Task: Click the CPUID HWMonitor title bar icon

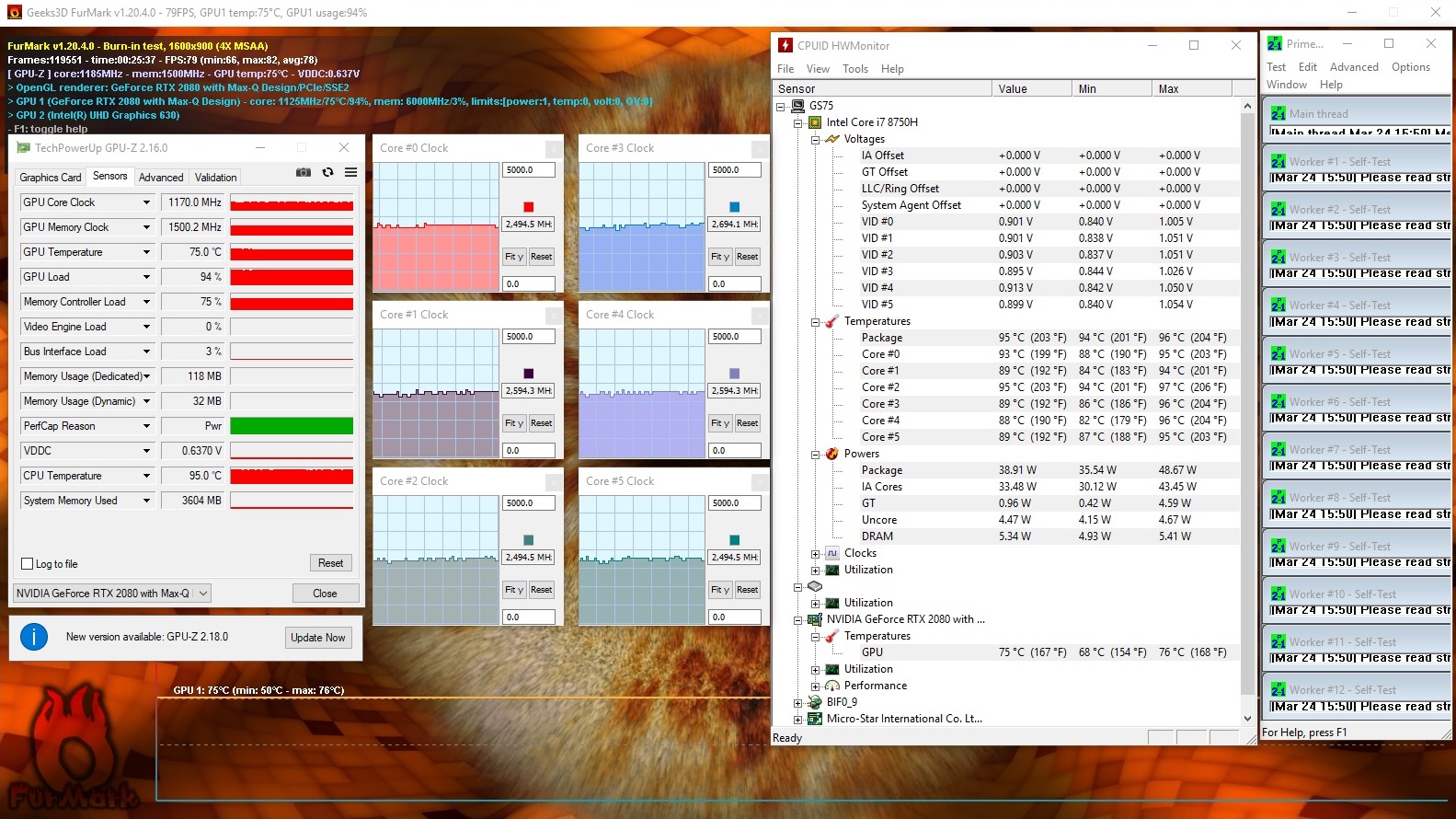Action: (x=785, y=45)
